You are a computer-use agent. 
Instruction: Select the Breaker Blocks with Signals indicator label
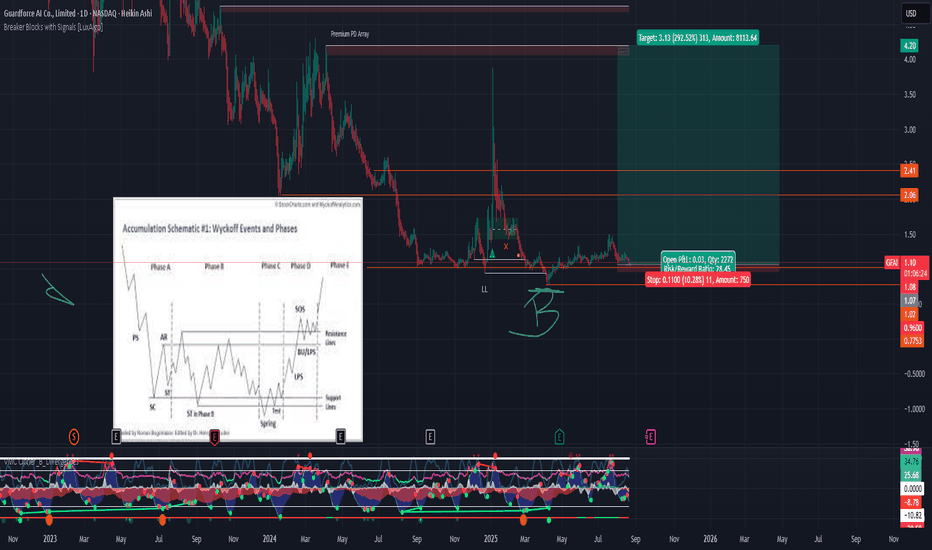pos(53,27)
